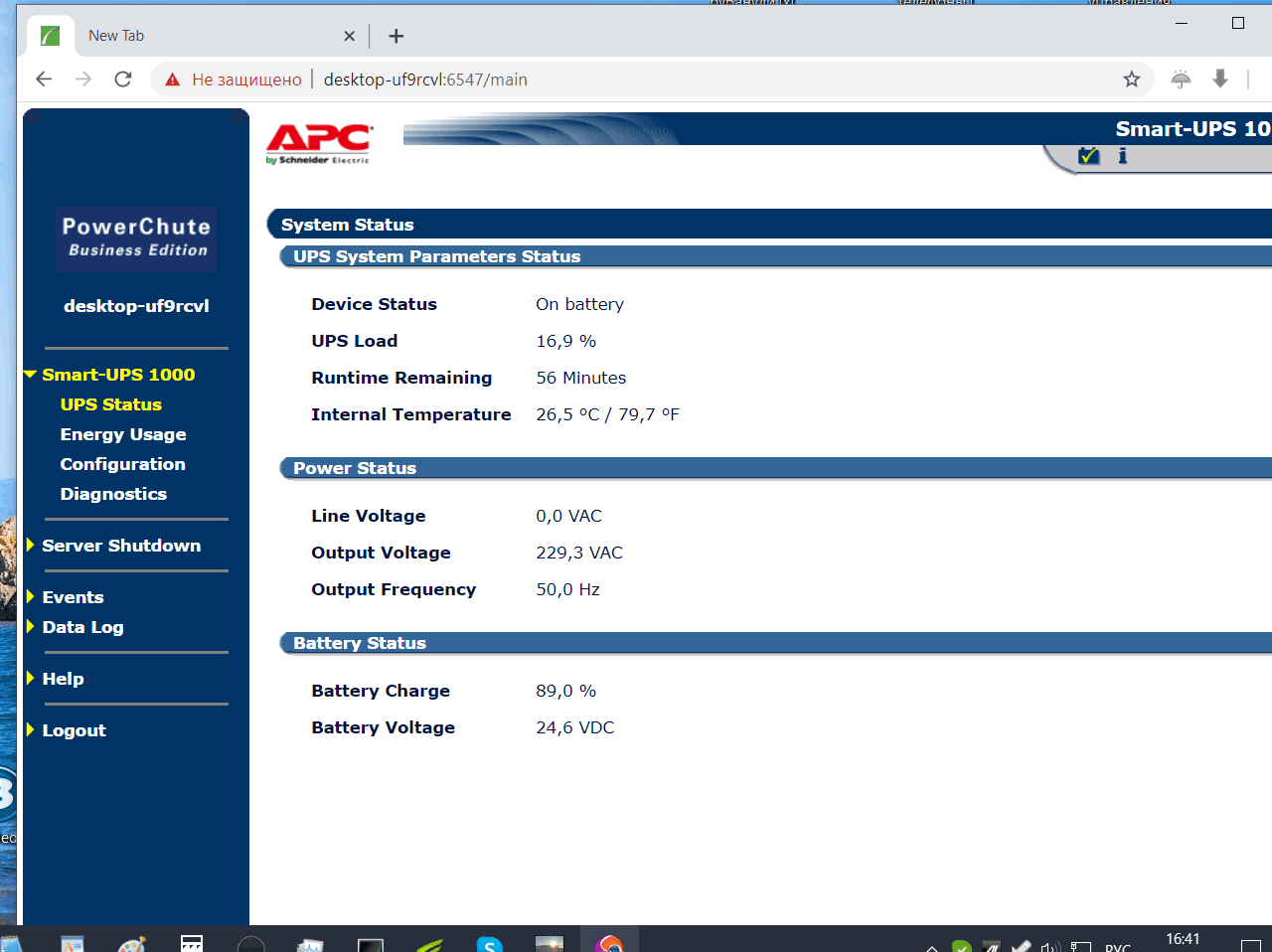Screen dimensions: 1272x952
Task: Click the volume speaker tray icon
Action: click(x=1050, y=947)
